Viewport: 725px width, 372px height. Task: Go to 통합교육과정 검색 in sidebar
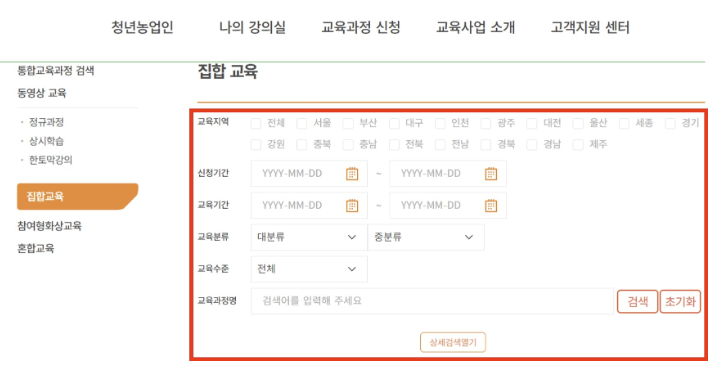pyautogui.click(x=56, y=71)
